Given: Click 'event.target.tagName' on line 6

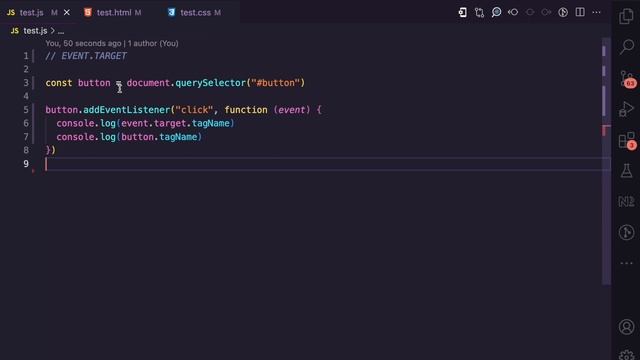Looking at the screenshot, I should (175, 123).
